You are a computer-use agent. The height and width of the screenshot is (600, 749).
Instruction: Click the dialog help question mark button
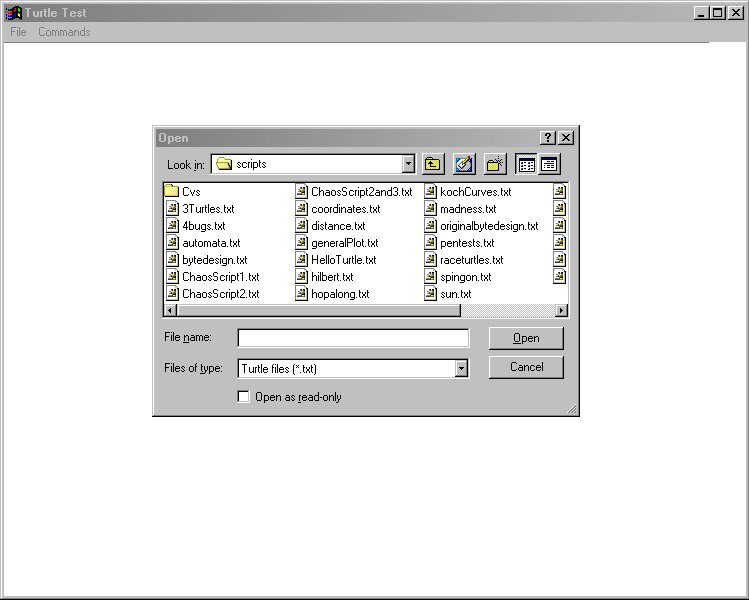click(548, 138)
